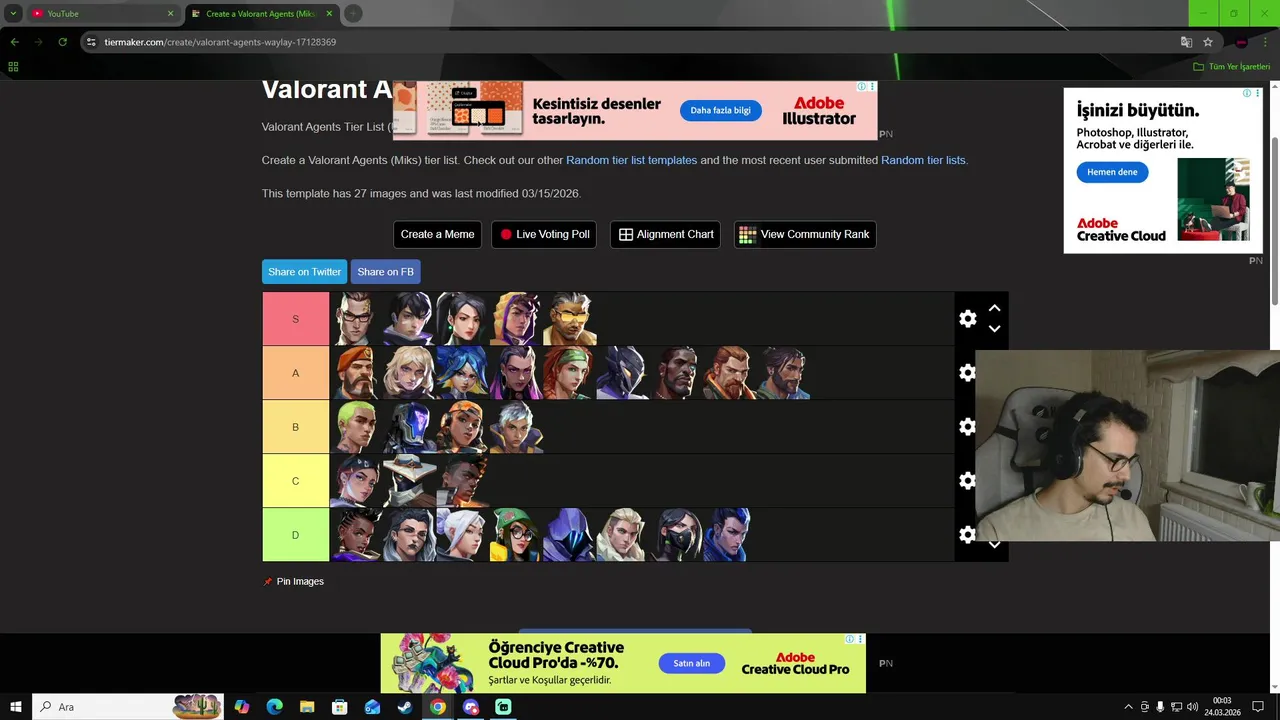Viewport: 1280px width, 720px height.
Task: Switch to the YouTube tab
Action: (103, 14)
